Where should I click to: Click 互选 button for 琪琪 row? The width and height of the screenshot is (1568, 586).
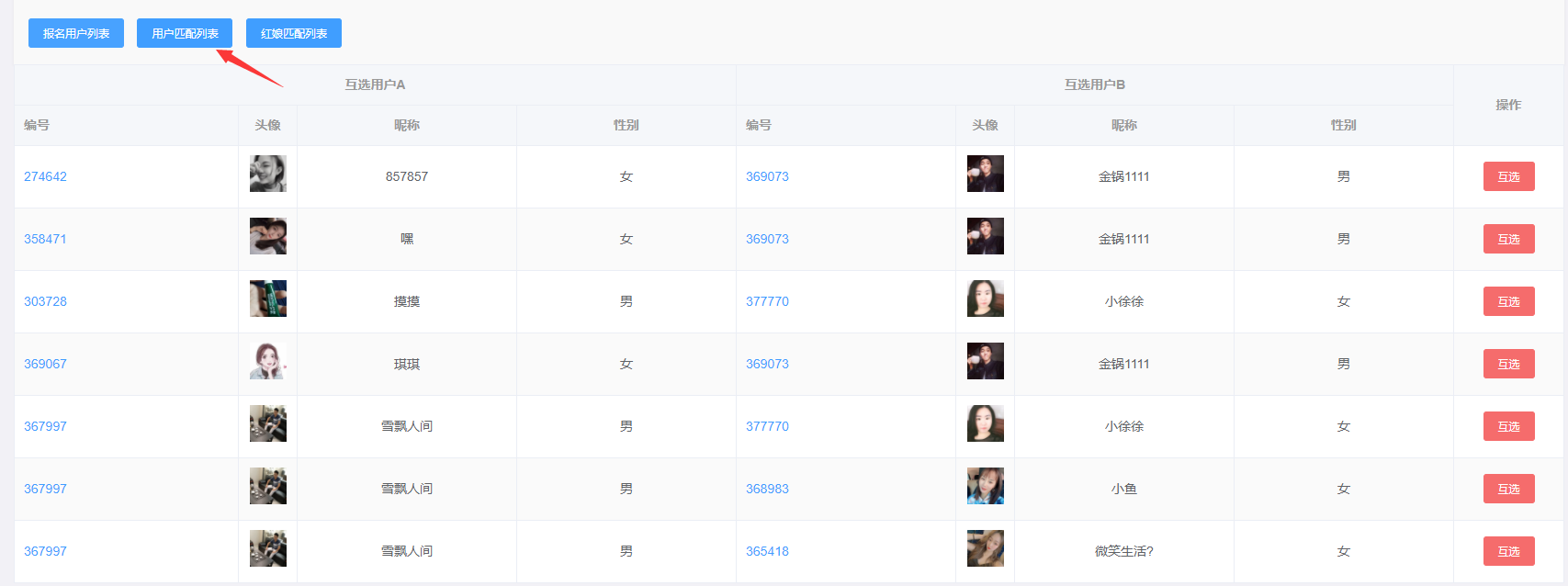point(1508,364)
